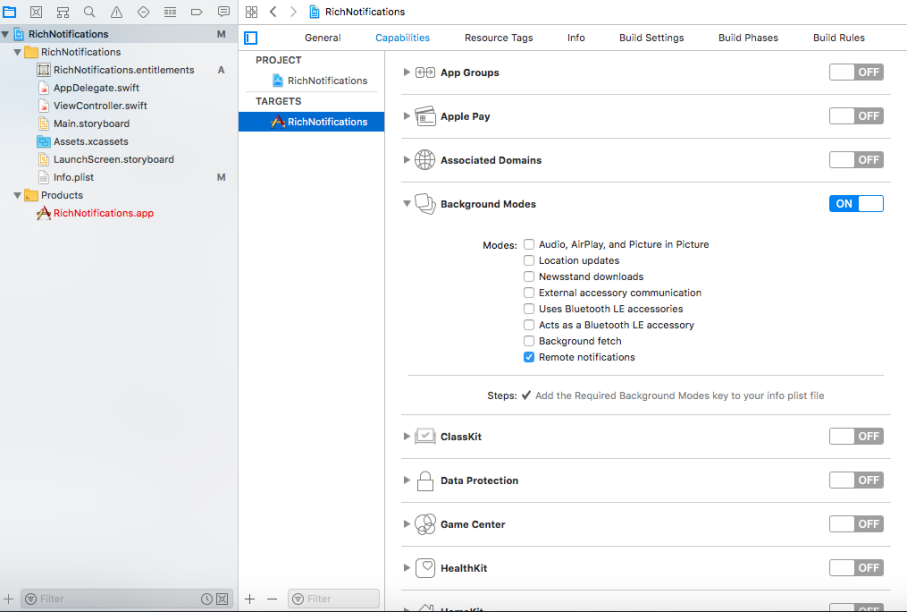Click the HealthKit heart icon
The width and height of the screenshot is (920, 613).
point(425,568)
